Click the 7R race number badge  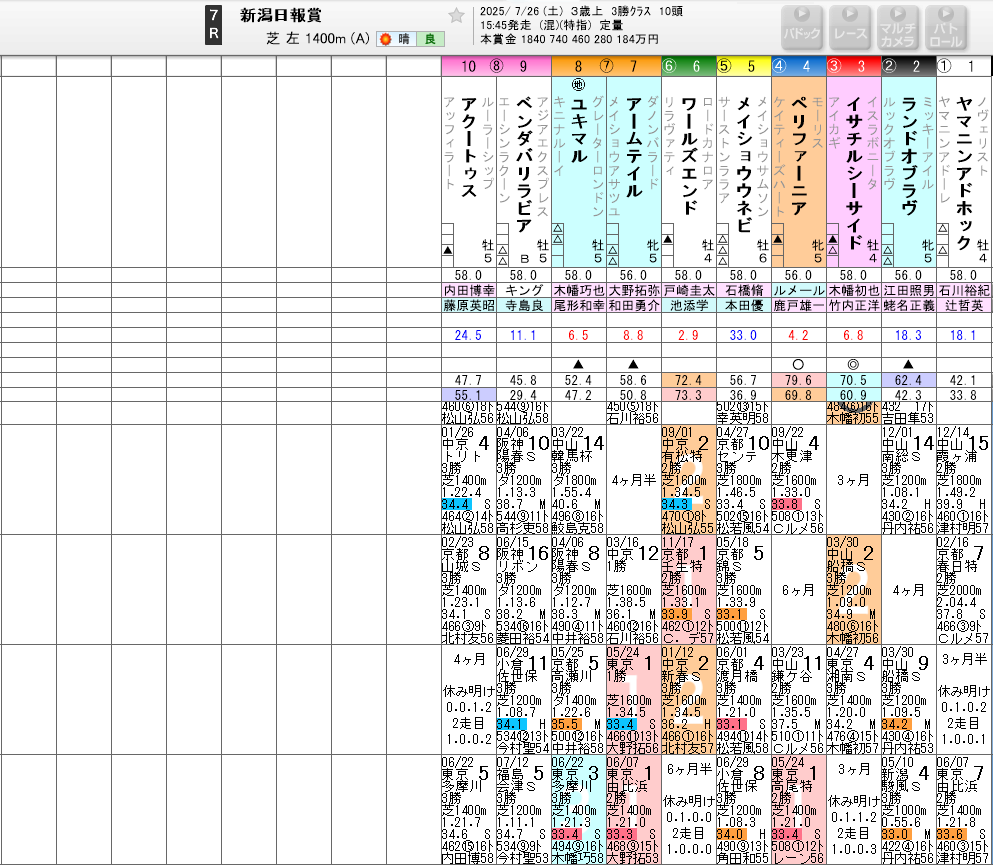(215, 27)
